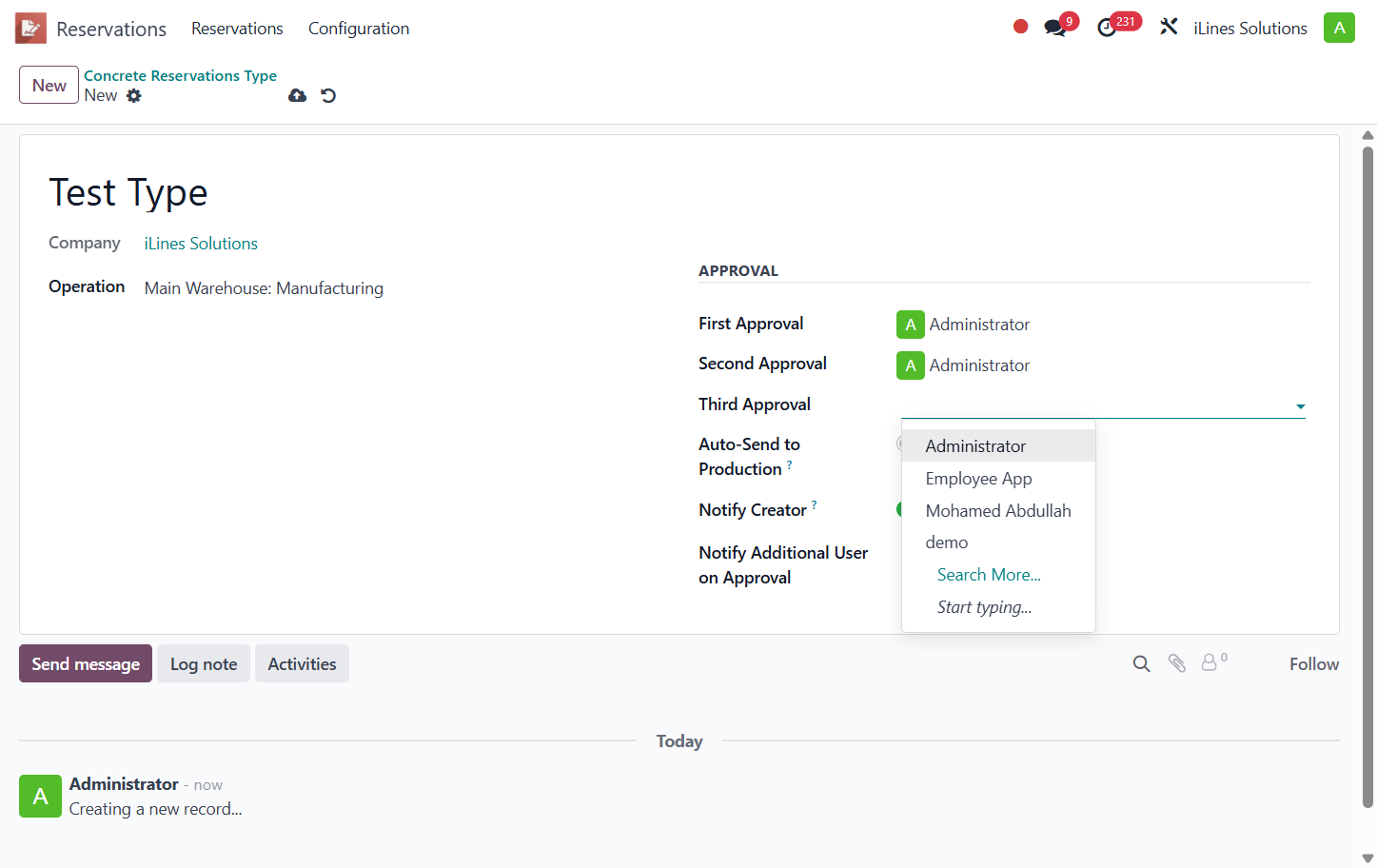Click the gear actions icon beside New
This screenshot has width=1377, height=868.
pyautogui.click(x=134, y=95)
